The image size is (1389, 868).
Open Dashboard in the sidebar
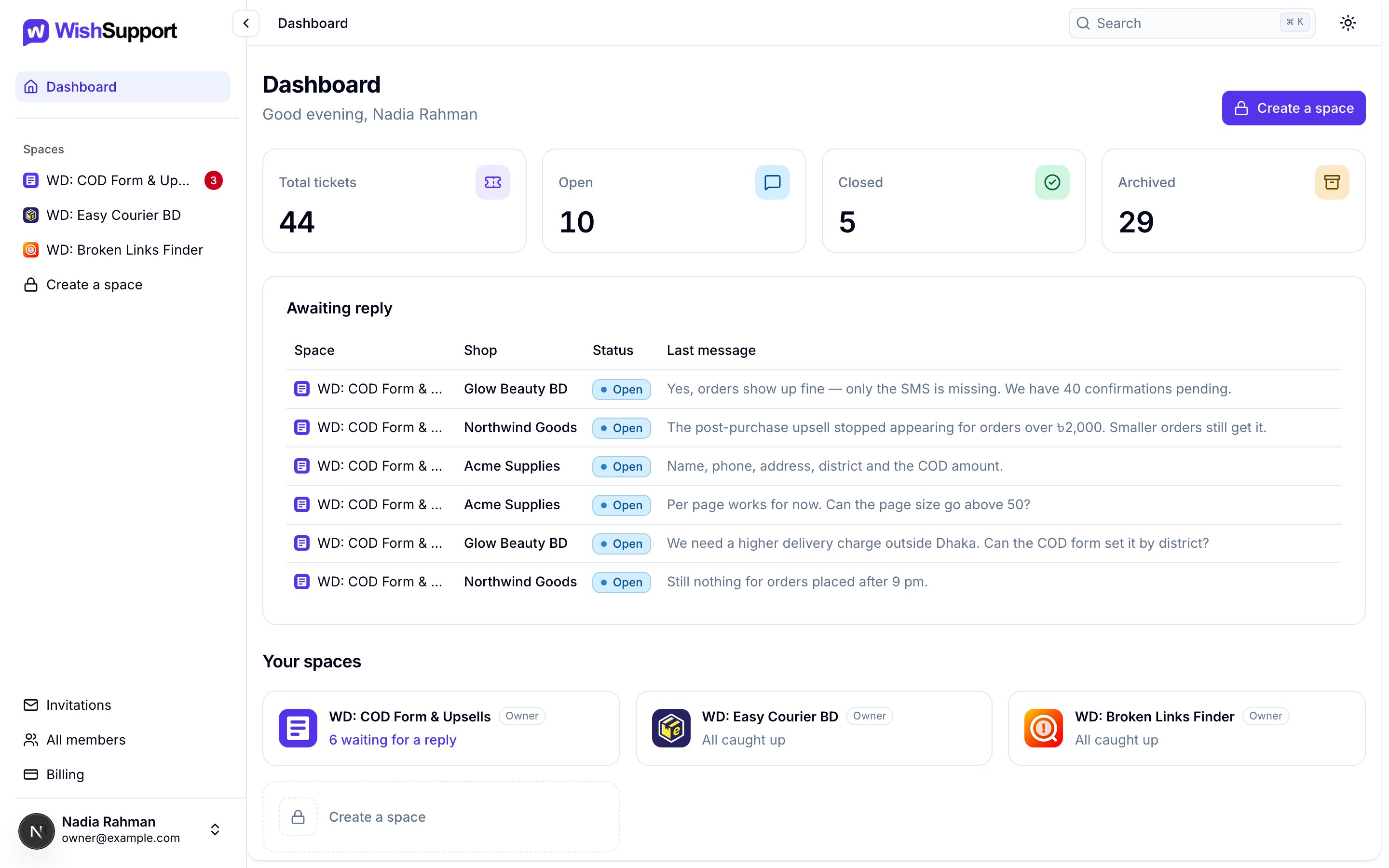tap(123, 87)
